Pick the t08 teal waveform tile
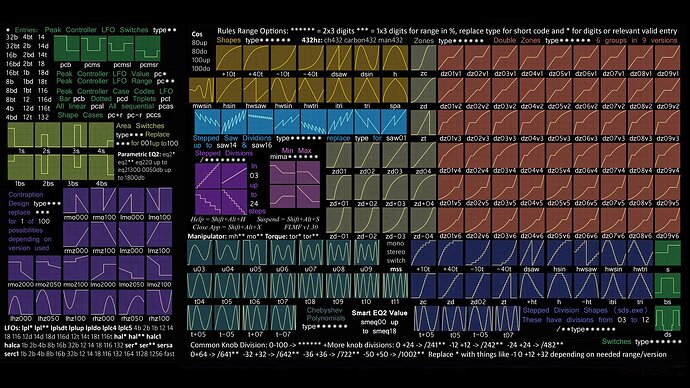 click(311, 285)
